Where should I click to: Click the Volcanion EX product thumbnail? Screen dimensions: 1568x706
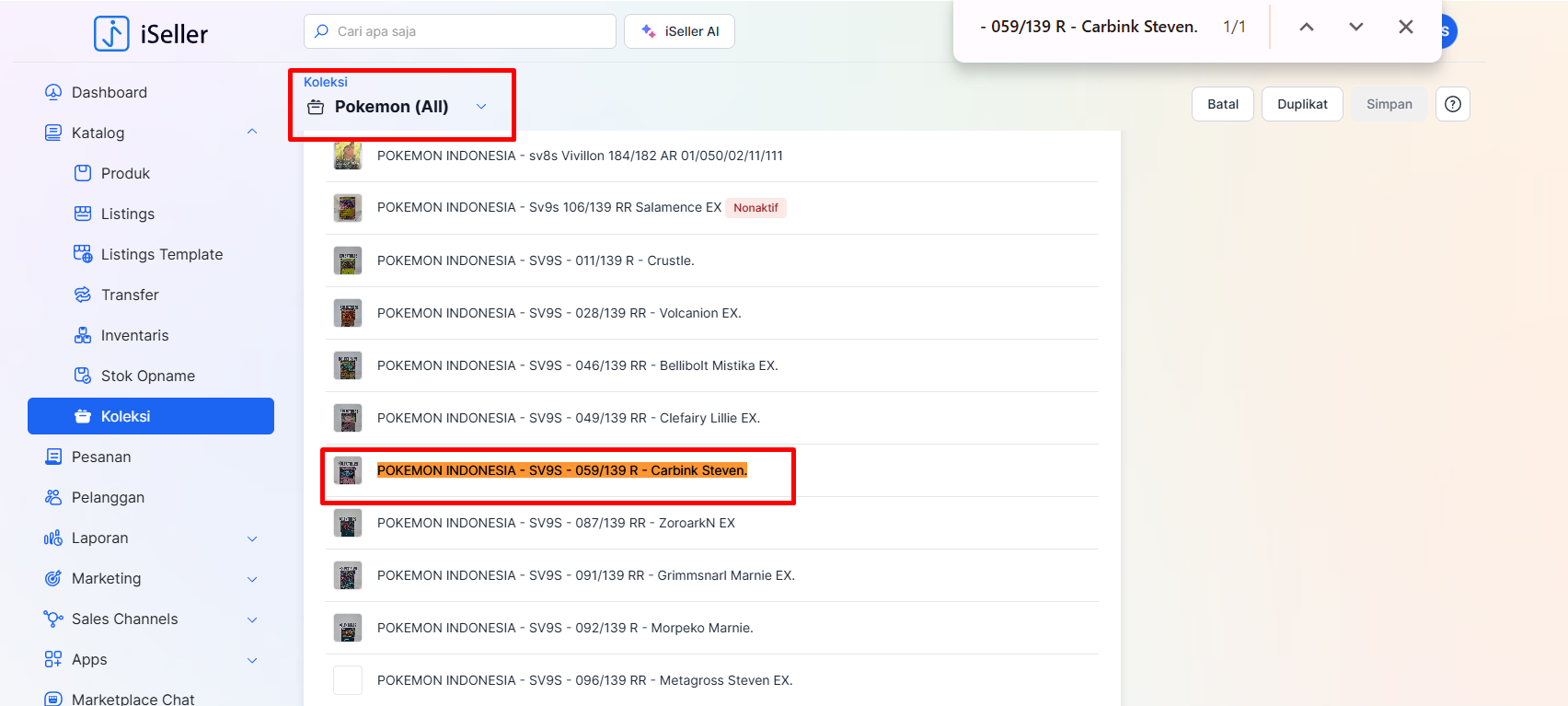(348, 313)
